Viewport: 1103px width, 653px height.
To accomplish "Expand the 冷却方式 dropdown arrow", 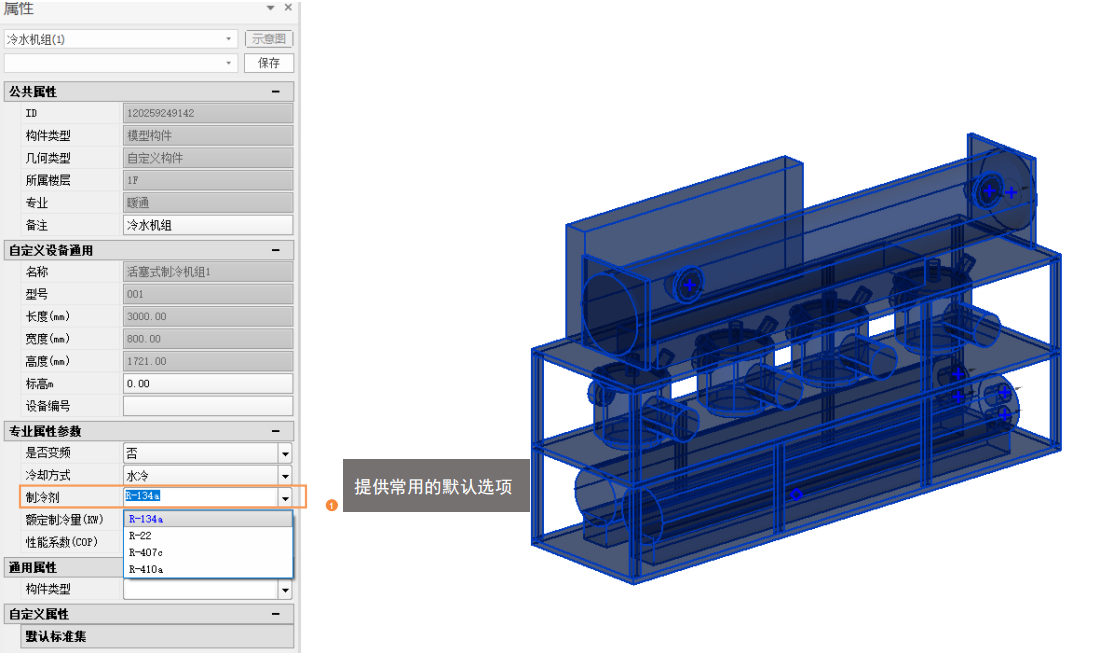I will 285,476.
